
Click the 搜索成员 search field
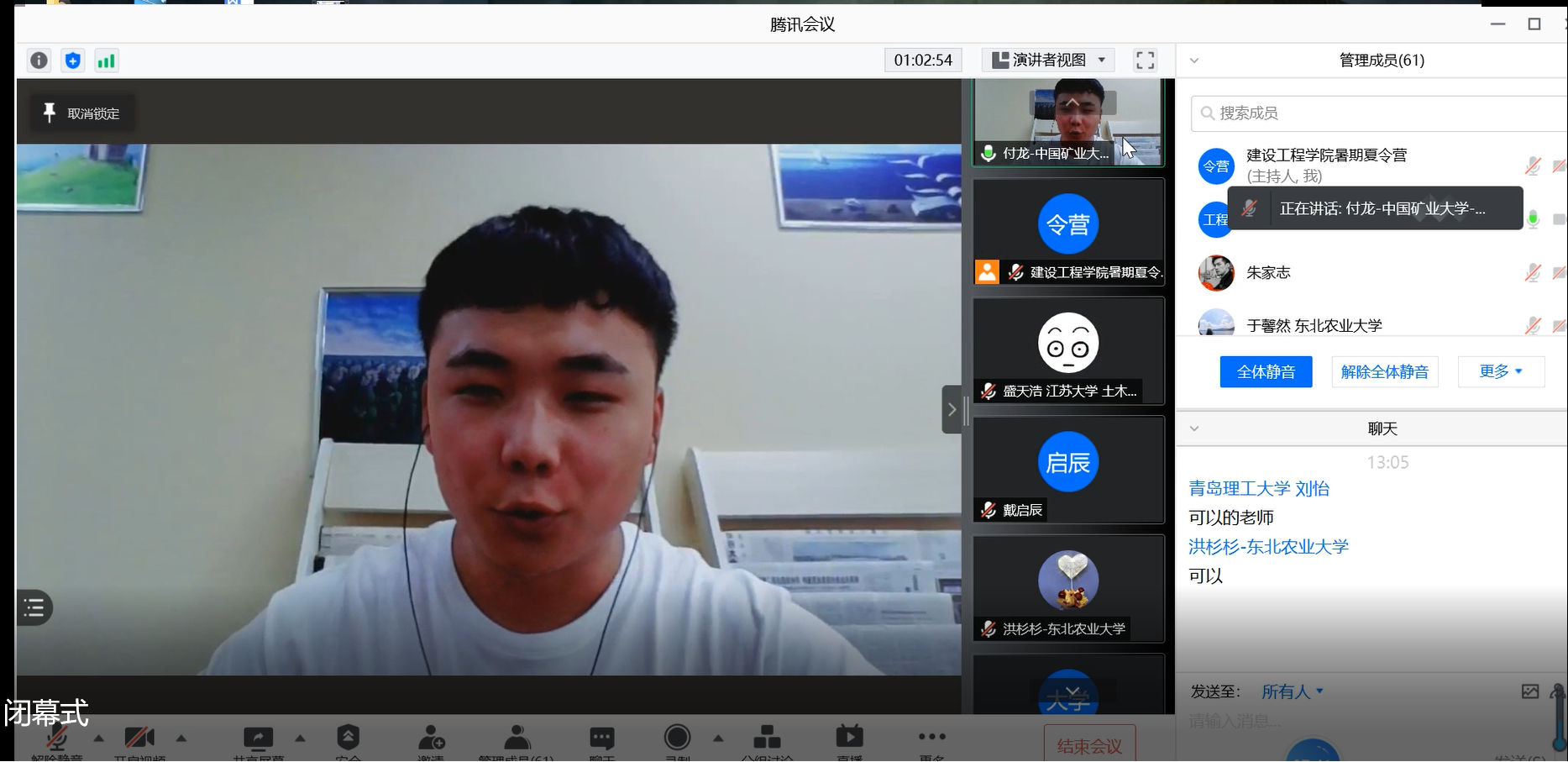pyautogui.click(x=1377, y=113)
